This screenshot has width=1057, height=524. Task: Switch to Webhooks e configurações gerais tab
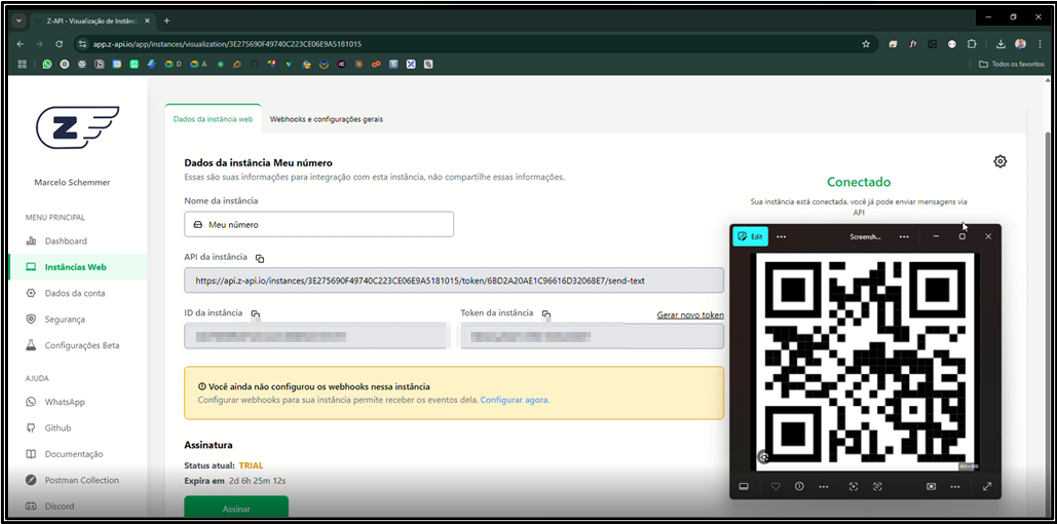326,119
